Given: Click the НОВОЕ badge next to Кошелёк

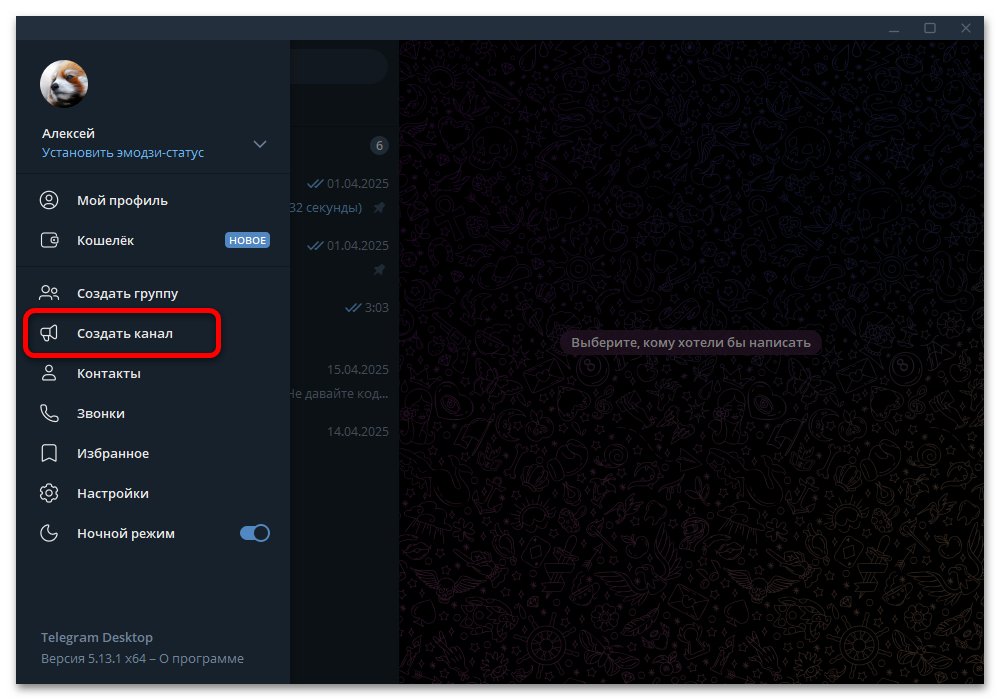Looking at the screenshot, I should 247,240.
